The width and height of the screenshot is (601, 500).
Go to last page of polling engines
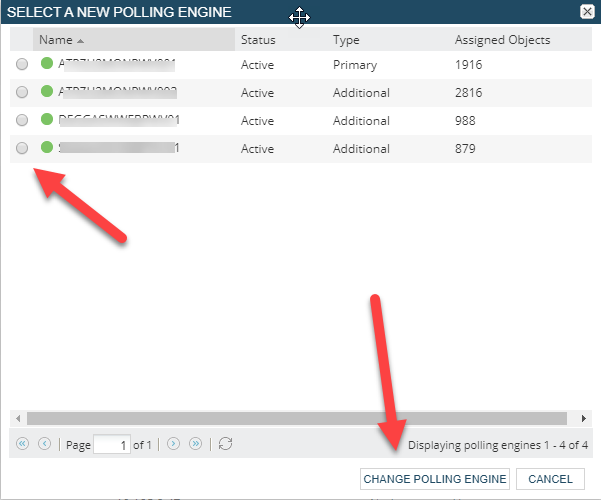coord(195,444)
